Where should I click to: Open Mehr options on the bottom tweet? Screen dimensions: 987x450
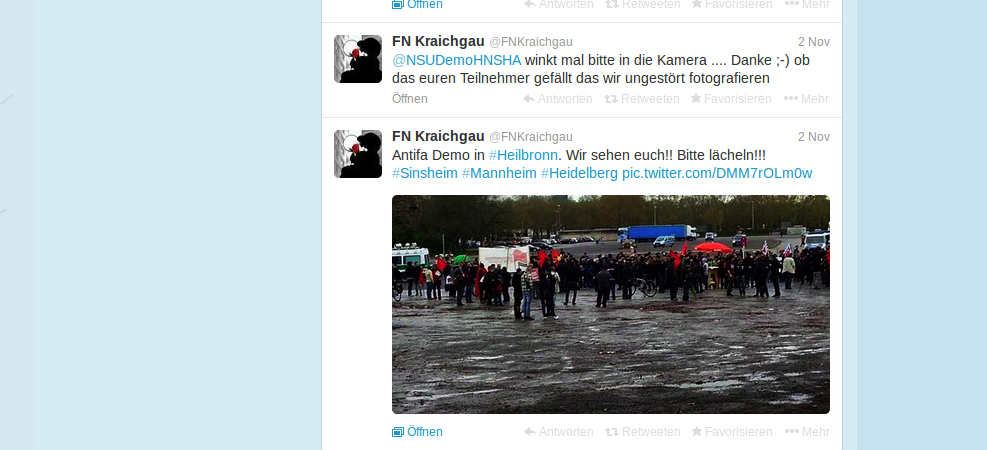pyautogui.click(x=807, y=432)
